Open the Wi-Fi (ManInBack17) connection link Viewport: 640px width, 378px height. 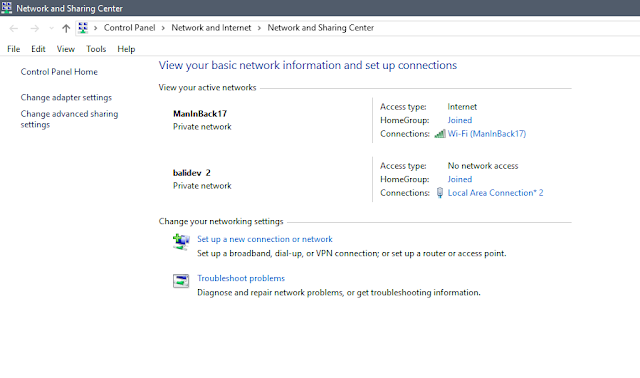click(487, 133)
